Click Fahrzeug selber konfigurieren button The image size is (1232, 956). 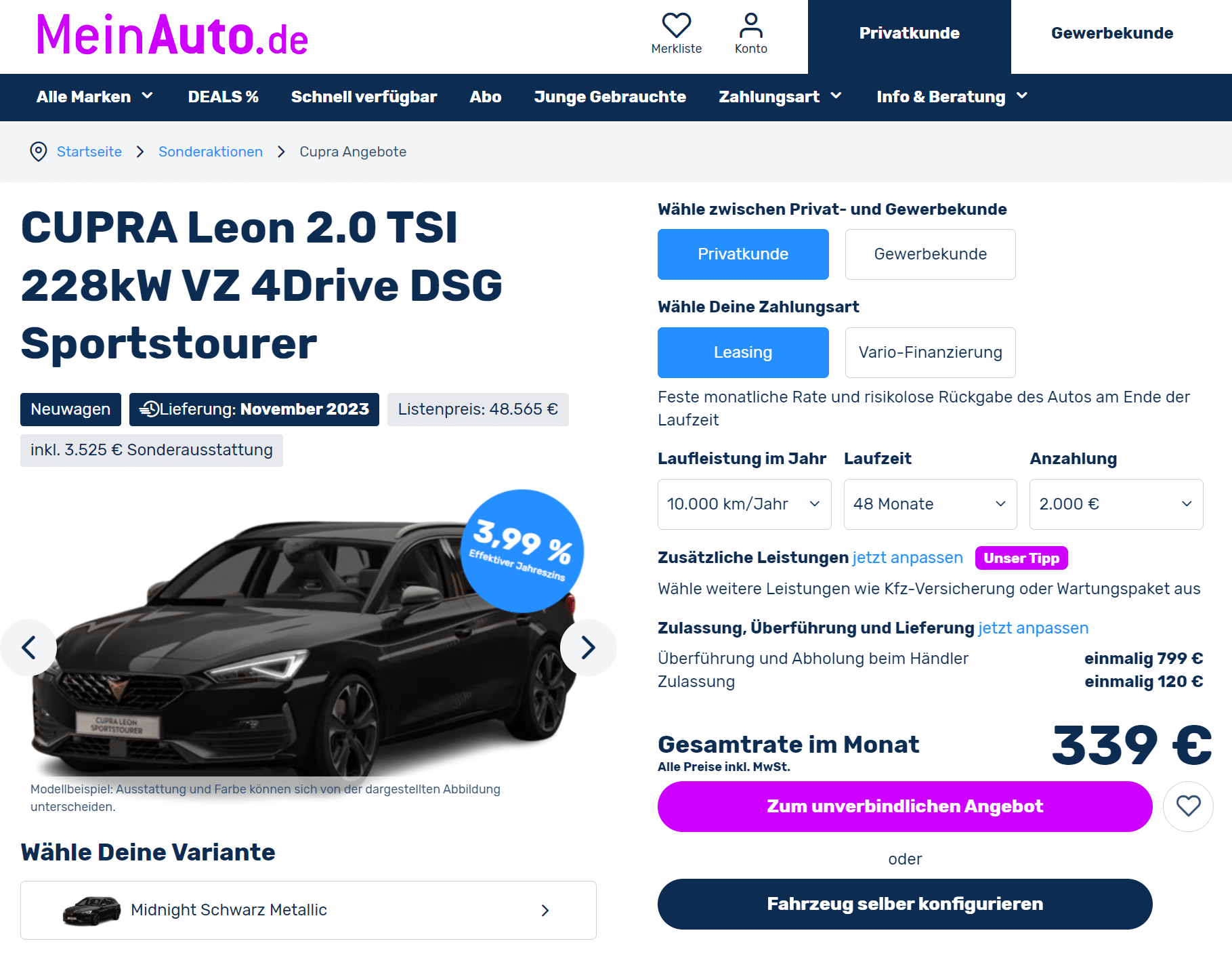coord(905,904)
